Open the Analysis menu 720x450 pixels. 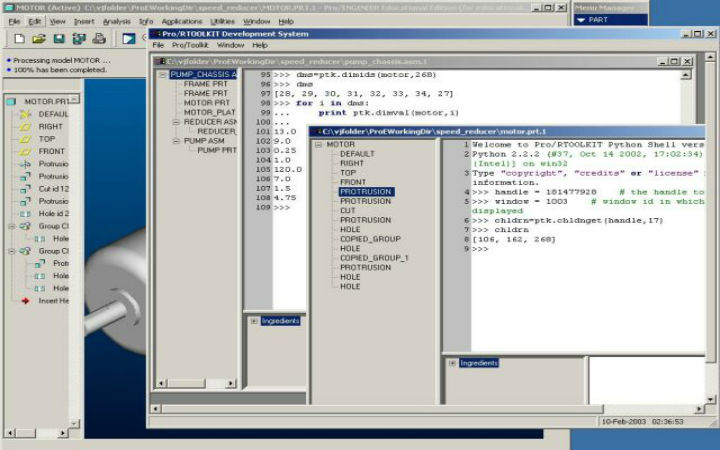(x=117, y=22)
